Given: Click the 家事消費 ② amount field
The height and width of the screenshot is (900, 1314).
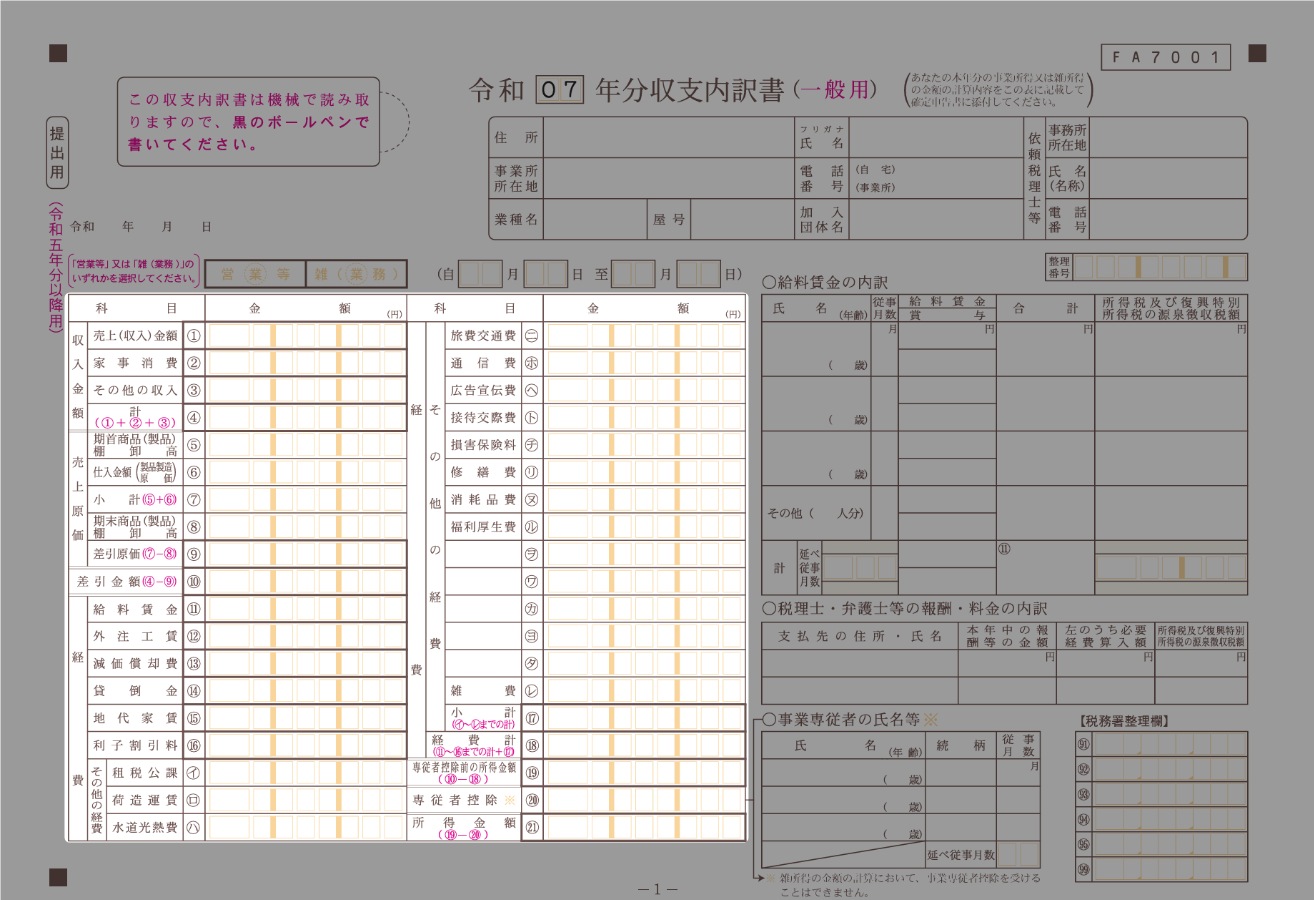Looking at the screenshot, I should (x=306, y=363).
